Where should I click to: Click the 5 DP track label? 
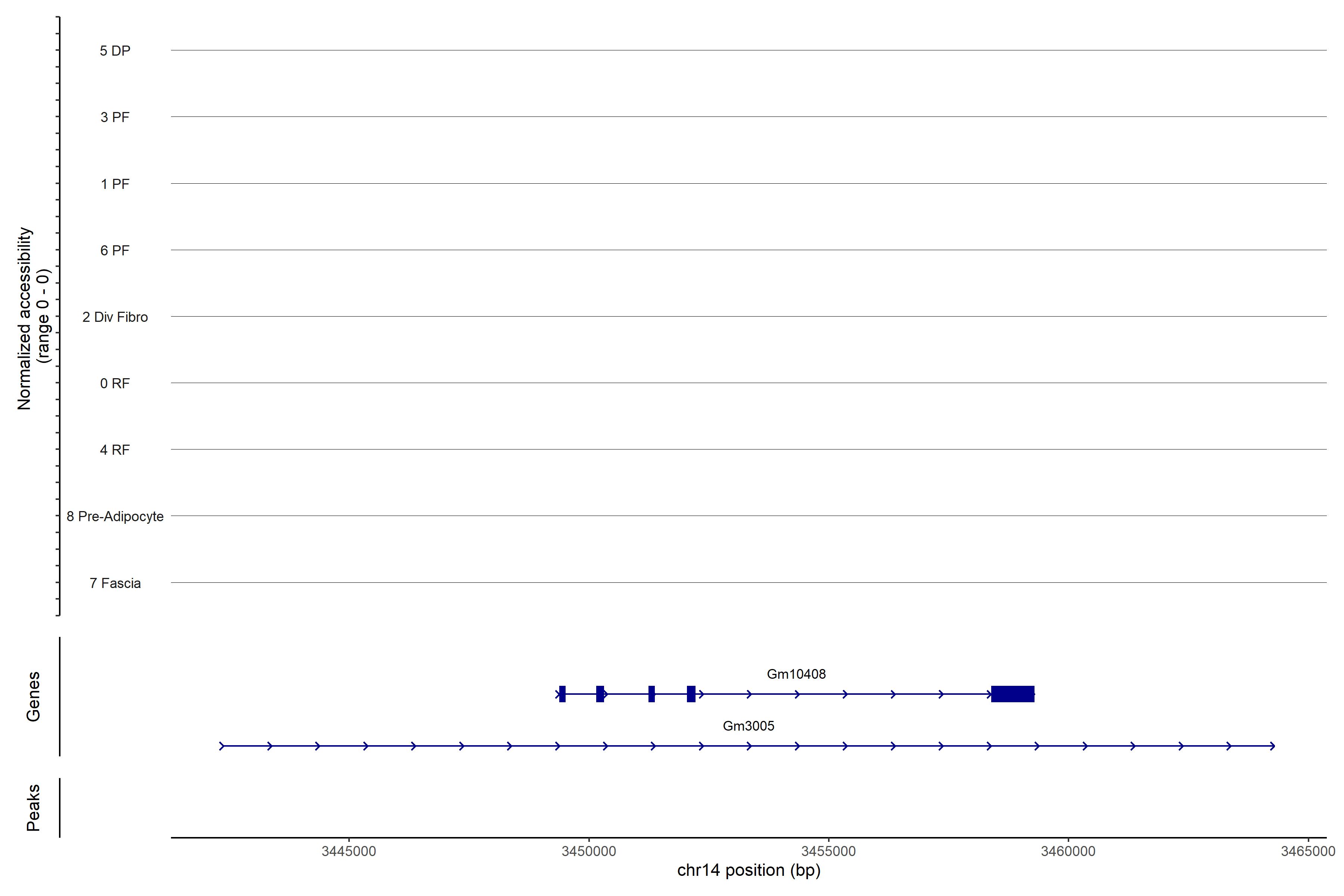click(115, 51)
